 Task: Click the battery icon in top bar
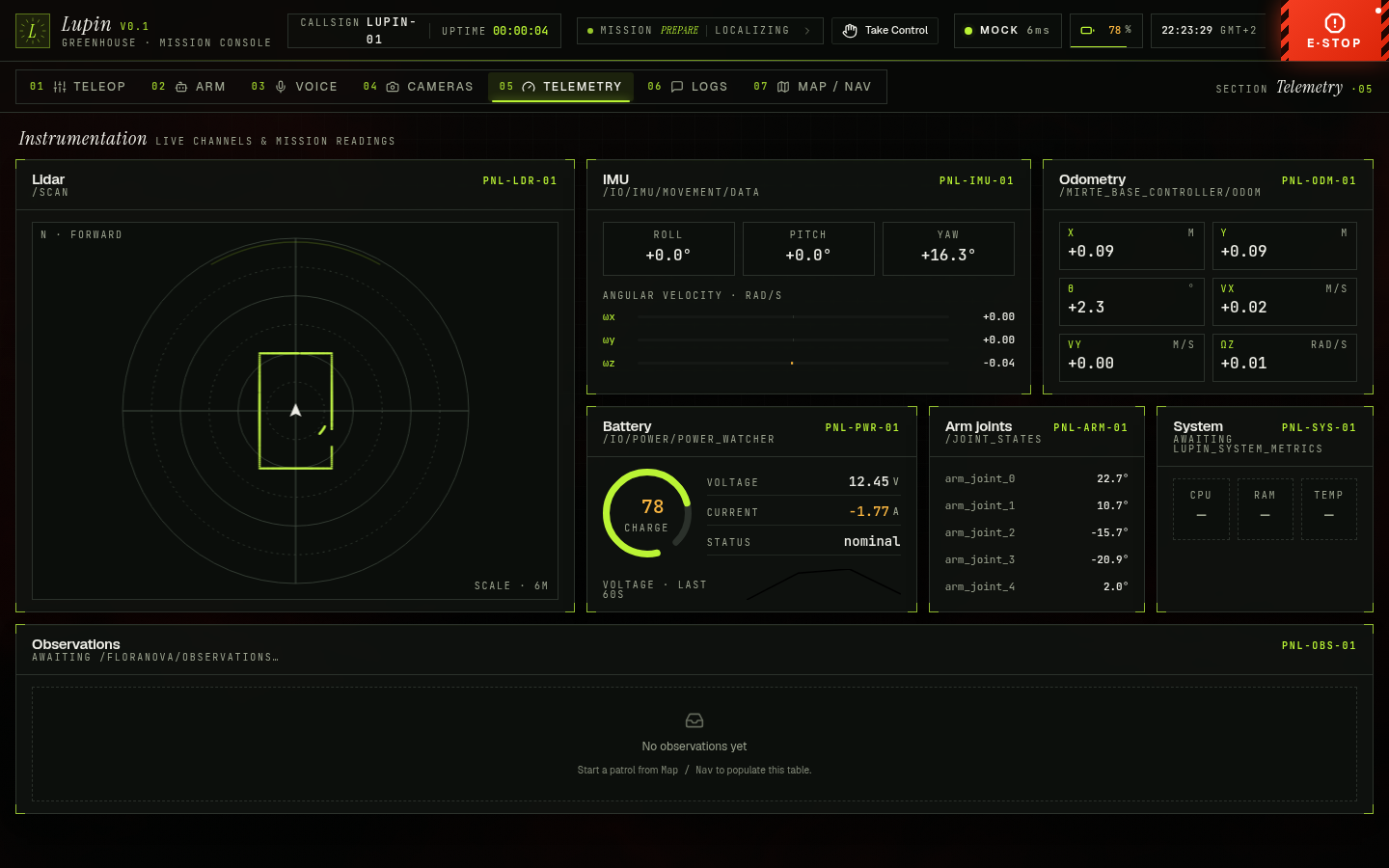(1087, 31)
